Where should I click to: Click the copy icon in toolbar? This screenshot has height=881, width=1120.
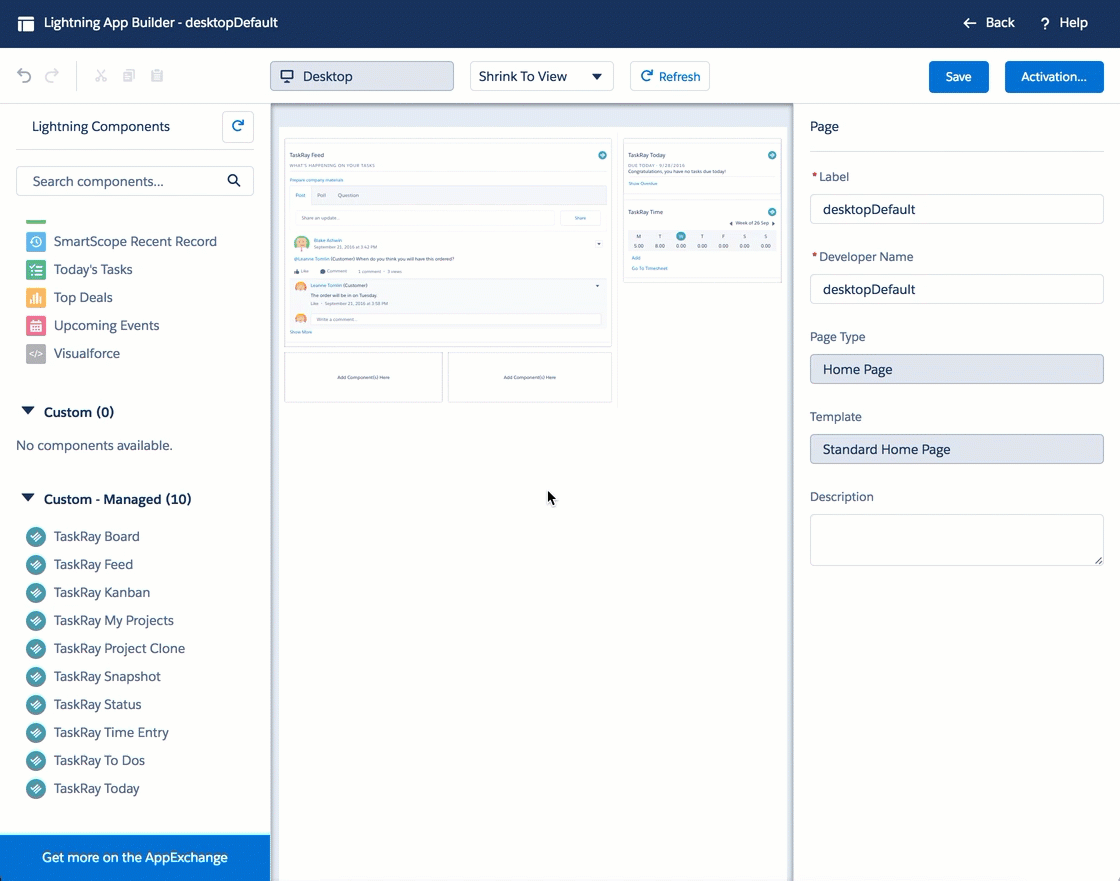click(x=129, y=76)
